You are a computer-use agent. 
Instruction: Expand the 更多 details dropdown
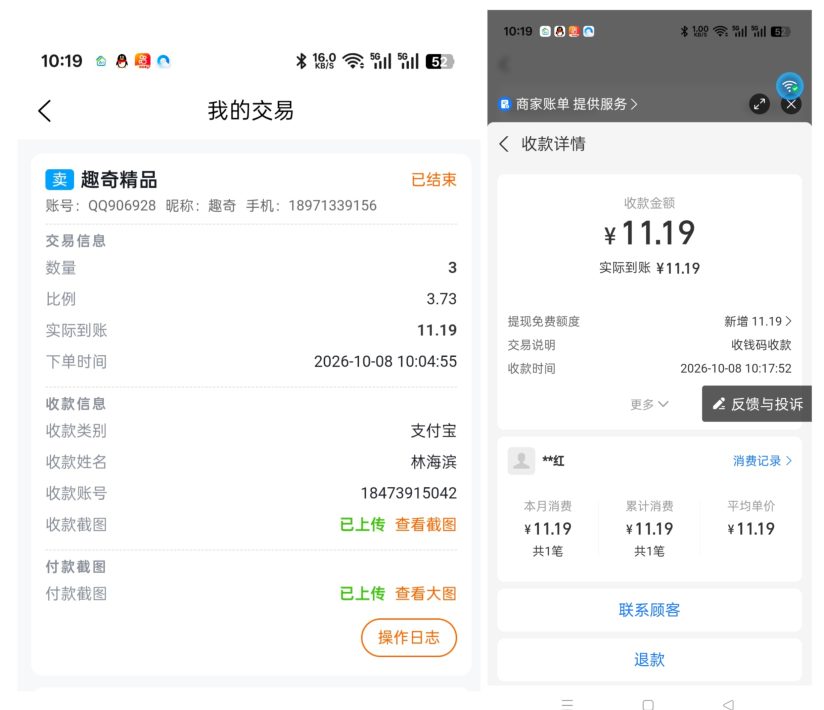(649, 404)
